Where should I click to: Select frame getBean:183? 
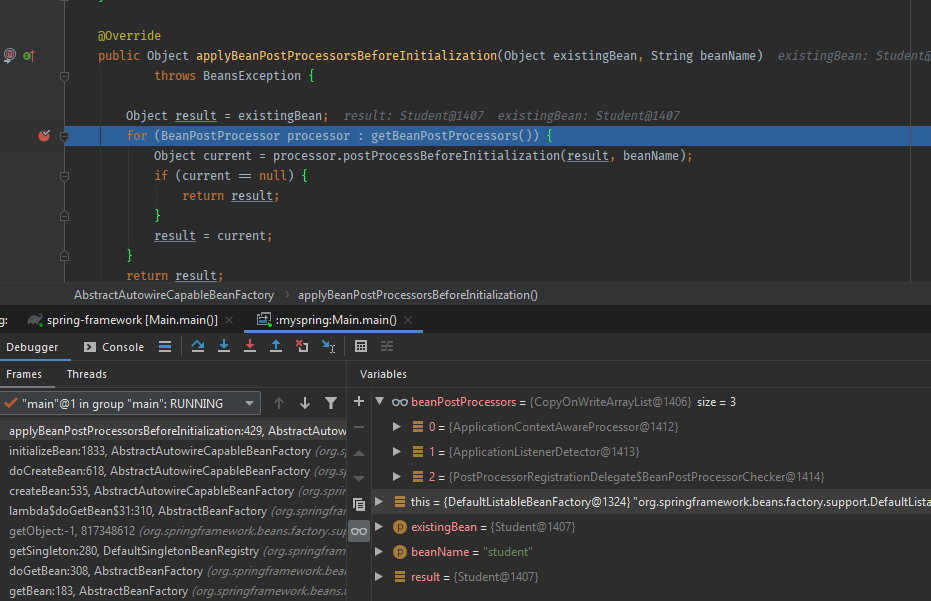[173, 591]
